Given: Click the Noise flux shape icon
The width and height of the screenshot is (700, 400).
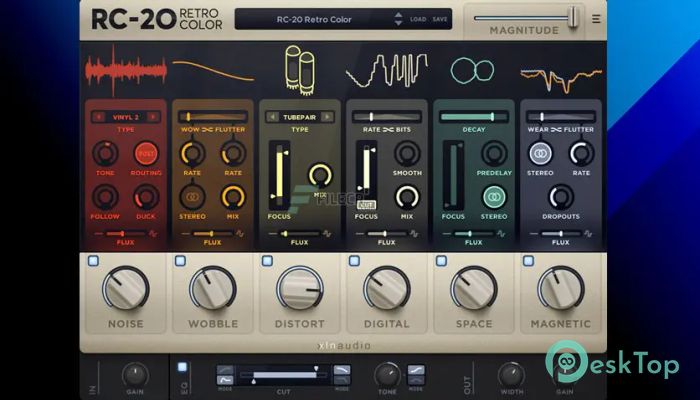Looking at the screenshot, I should [x=153, y=233].
